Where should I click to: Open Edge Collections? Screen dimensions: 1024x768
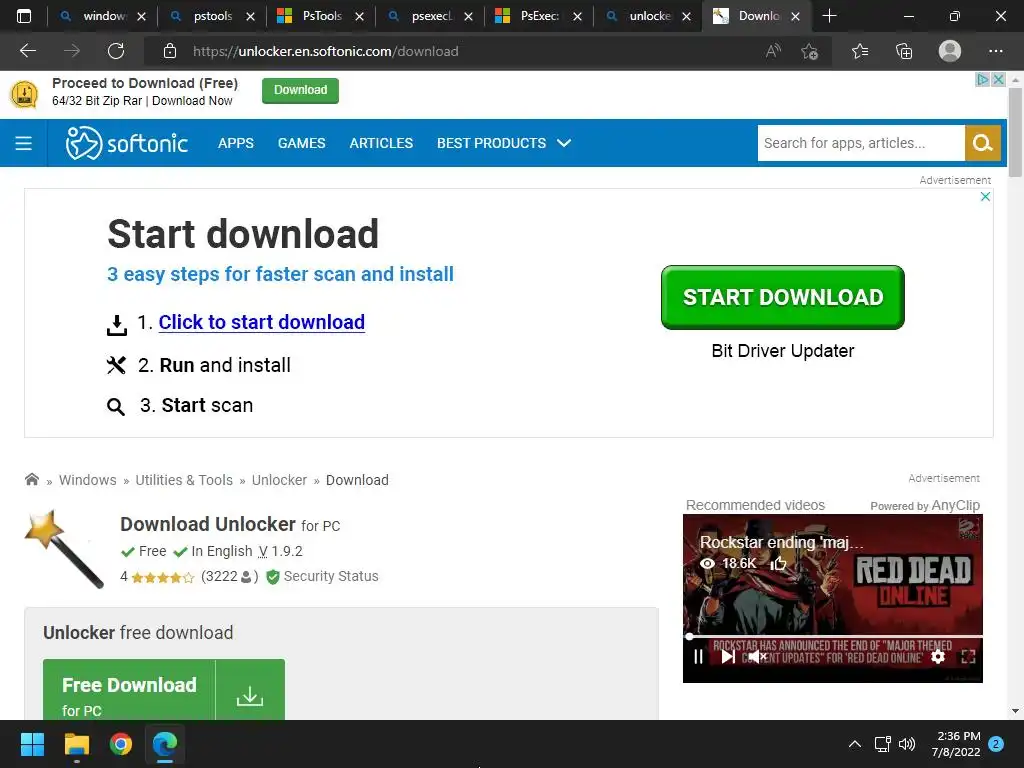click(904, 51)
